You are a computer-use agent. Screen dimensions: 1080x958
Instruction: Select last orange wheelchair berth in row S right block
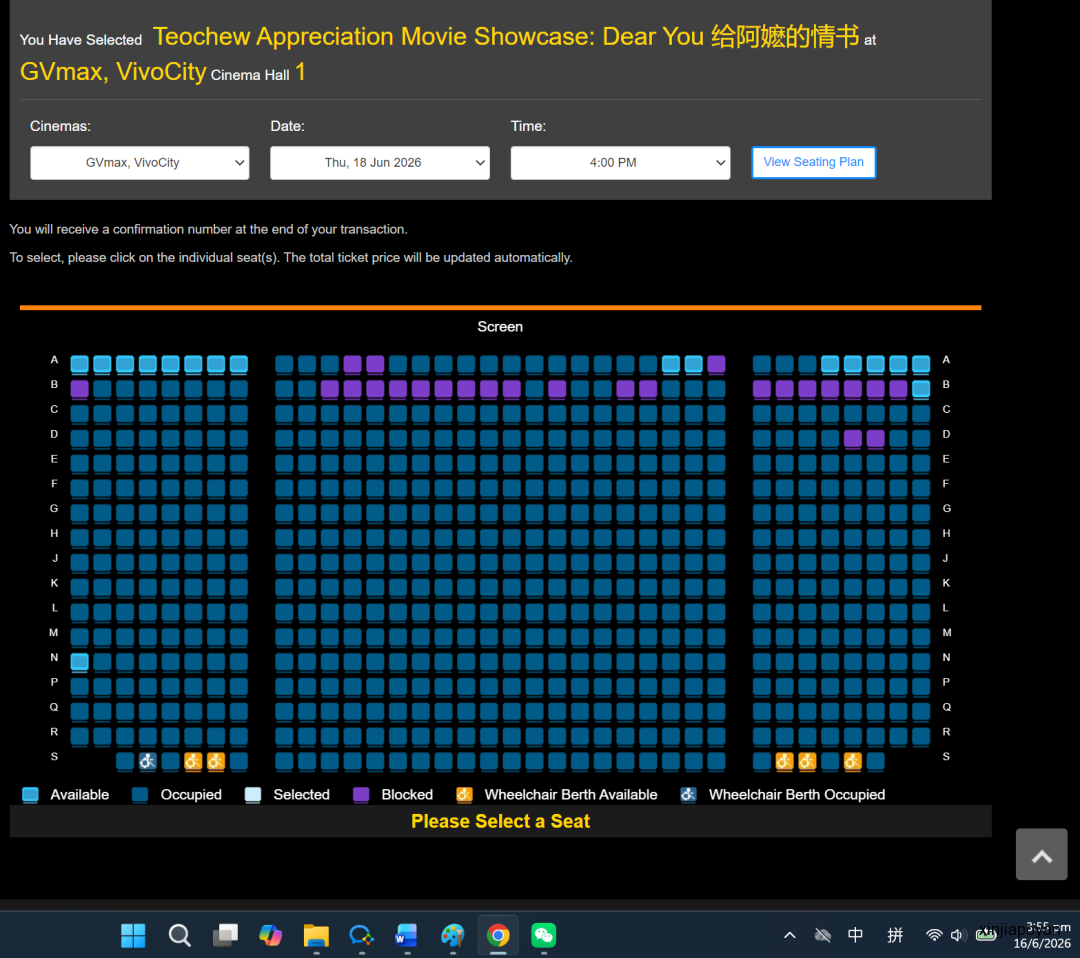853,761
